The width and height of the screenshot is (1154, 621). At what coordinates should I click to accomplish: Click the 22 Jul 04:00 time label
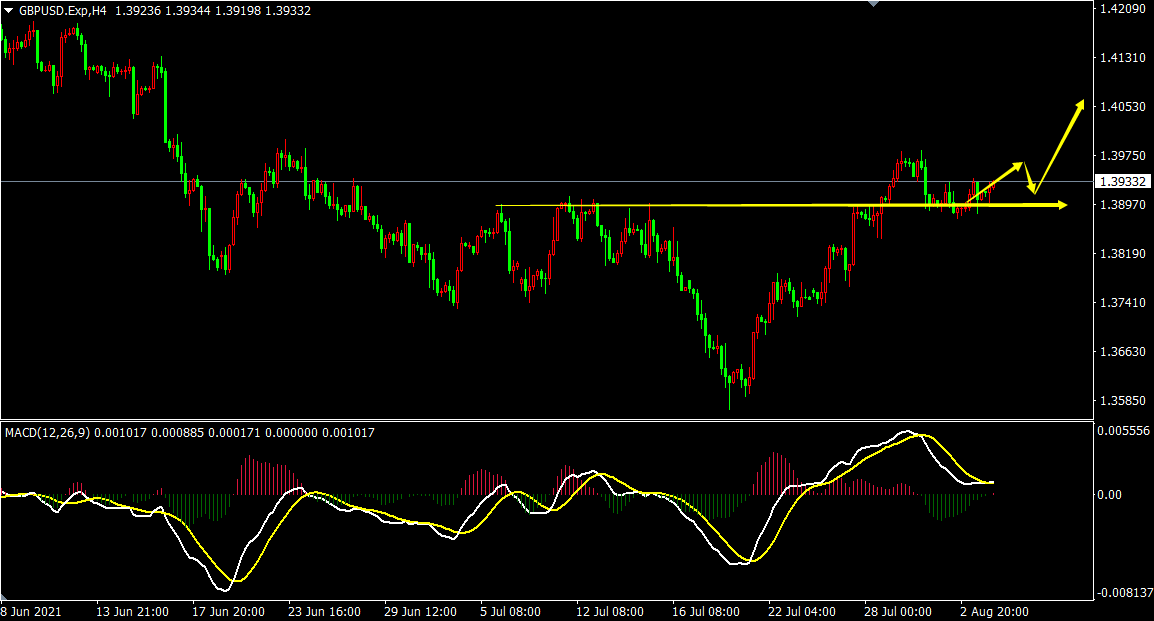click(801, 611)
